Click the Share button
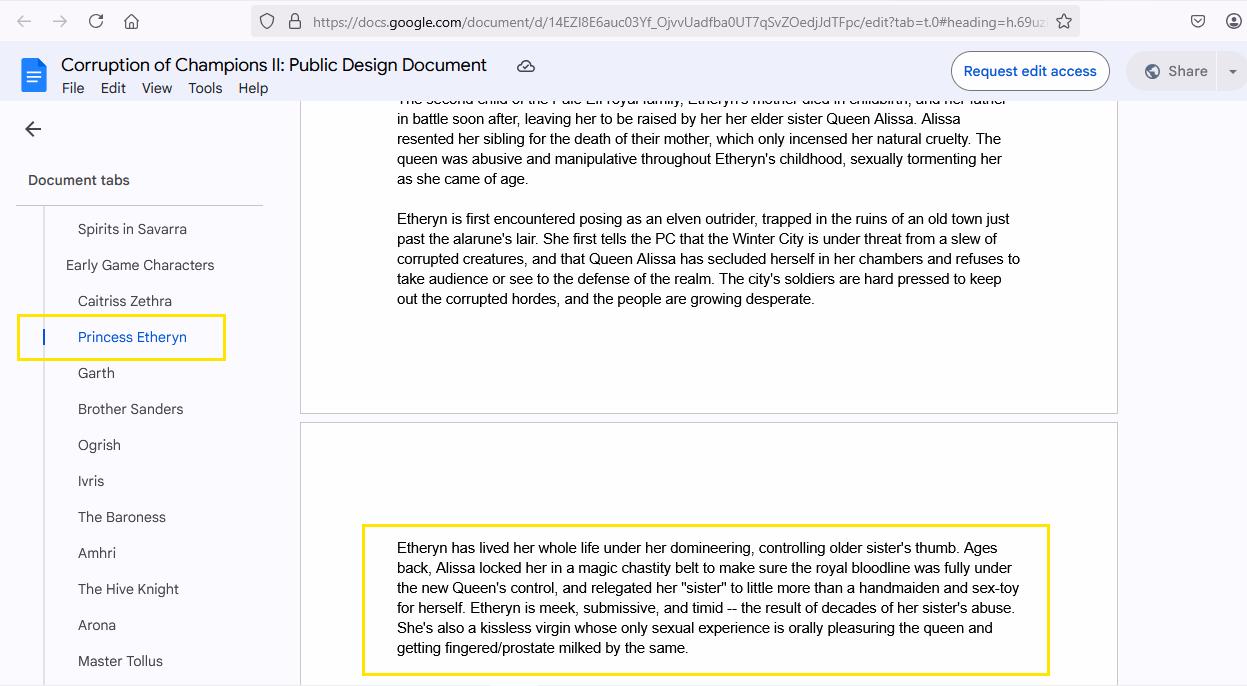The width and height of the screenshot is (1247, 686). tap(1175, 71)
